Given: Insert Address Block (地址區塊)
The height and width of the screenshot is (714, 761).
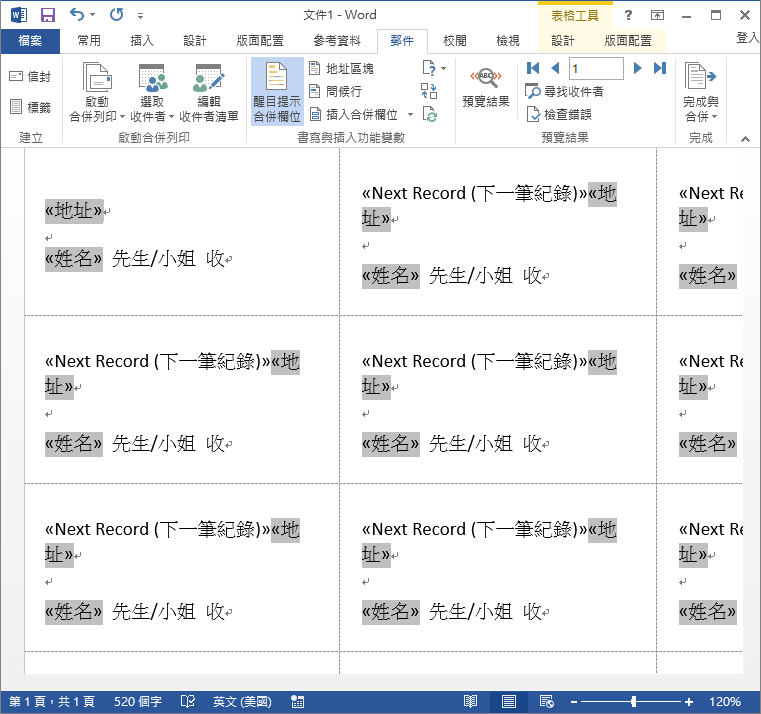Looking at the screenshot, I should pyautogui.click(x=342, y=68).
